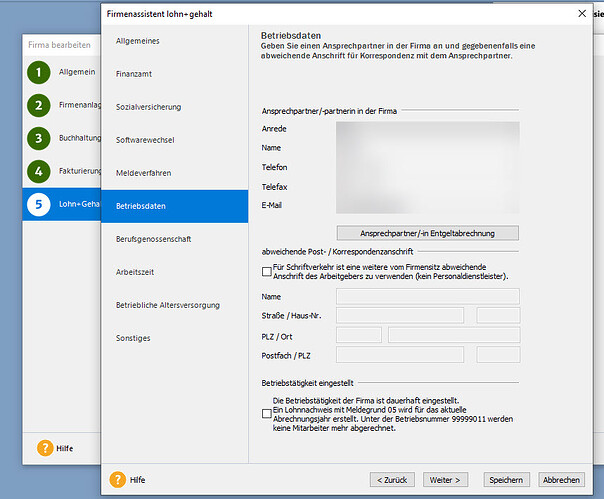The image size is (604, 499).
Task: Click the Weiter > button
Action: (445, 480)
